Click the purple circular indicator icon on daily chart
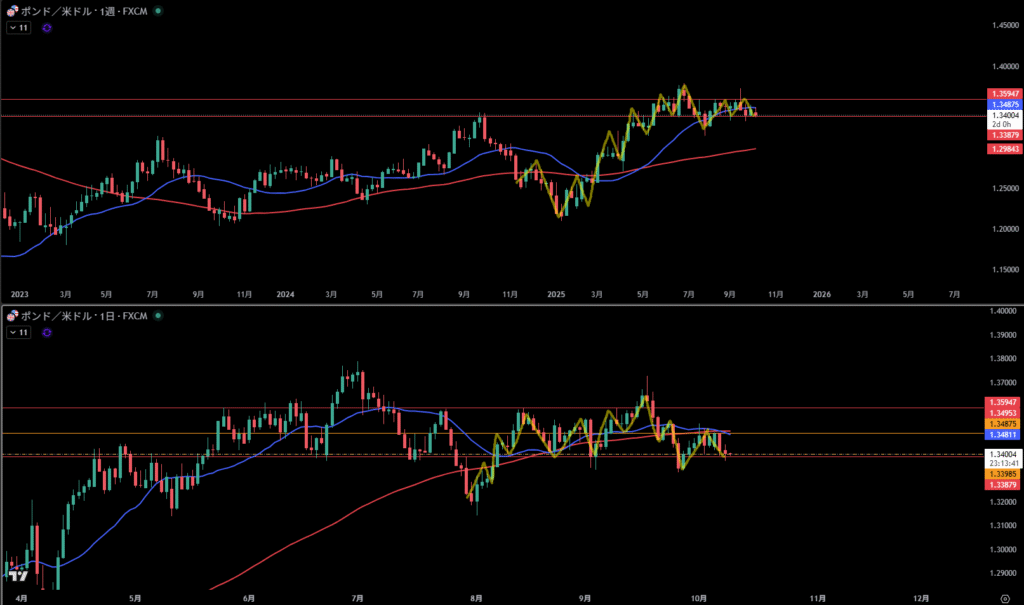The image size is (1024, 605). pyautogui.click(x=47, y=332)
